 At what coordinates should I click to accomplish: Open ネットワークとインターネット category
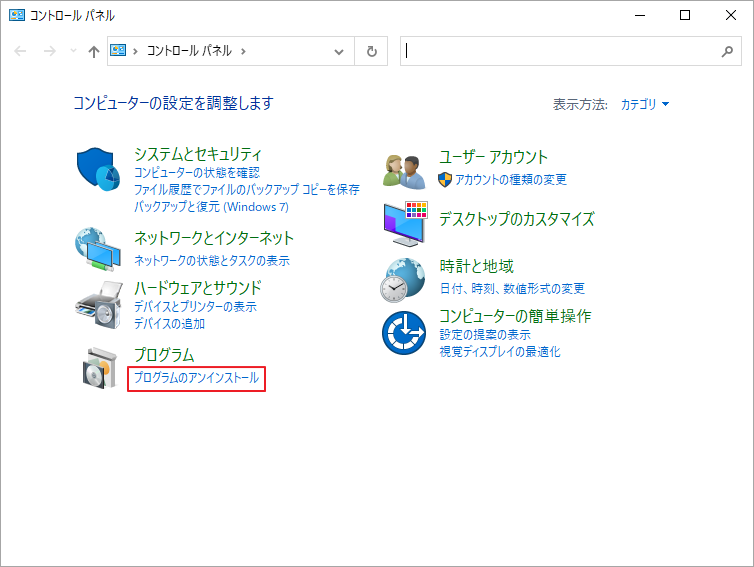214,238
